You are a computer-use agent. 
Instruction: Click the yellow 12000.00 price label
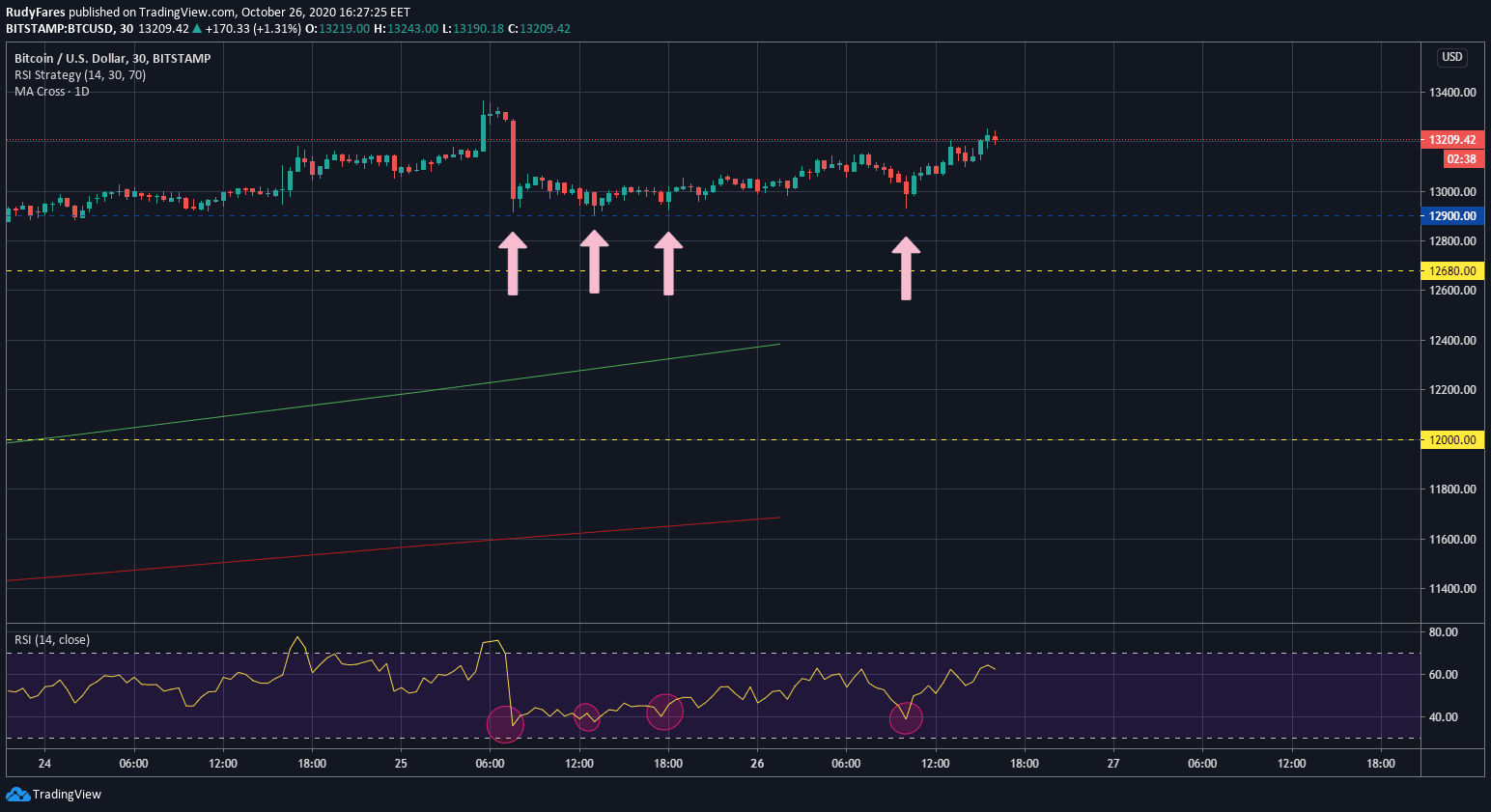(1452, 440)
